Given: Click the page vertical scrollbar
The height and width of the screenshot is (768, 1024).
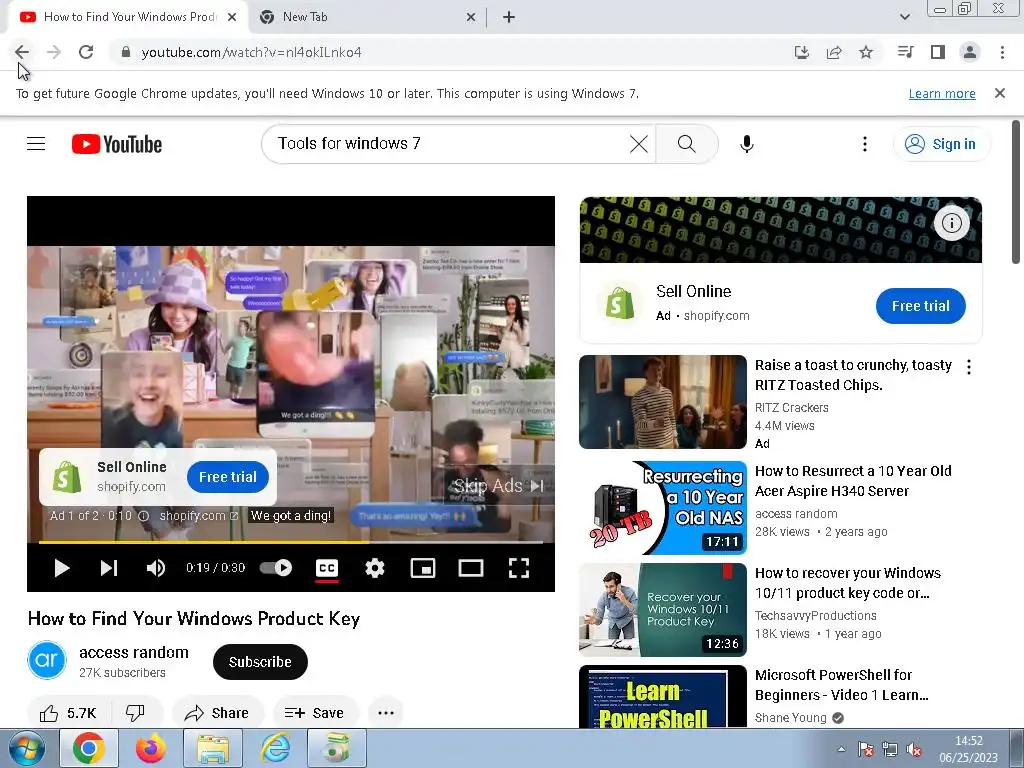Looking at the screenshot, I should click(x=1016, y=192).
